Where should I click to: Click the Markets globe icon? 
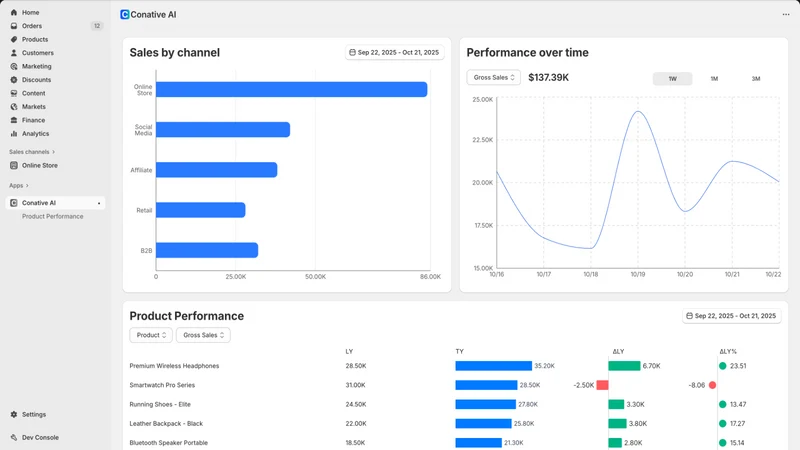[14, 107]
